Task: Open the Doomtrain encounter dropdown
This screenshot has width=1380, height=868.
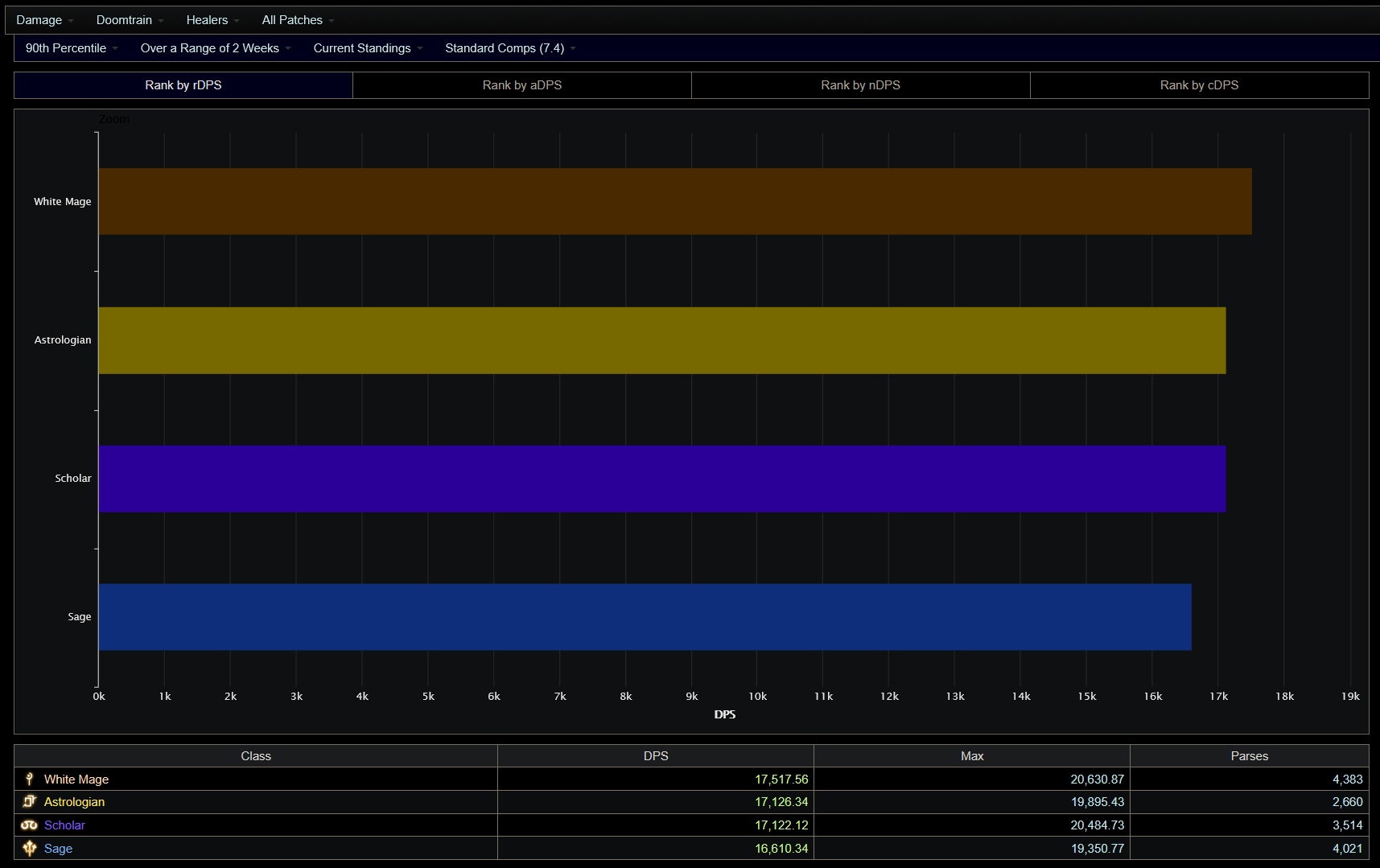Action: click(x=130, y=20)
